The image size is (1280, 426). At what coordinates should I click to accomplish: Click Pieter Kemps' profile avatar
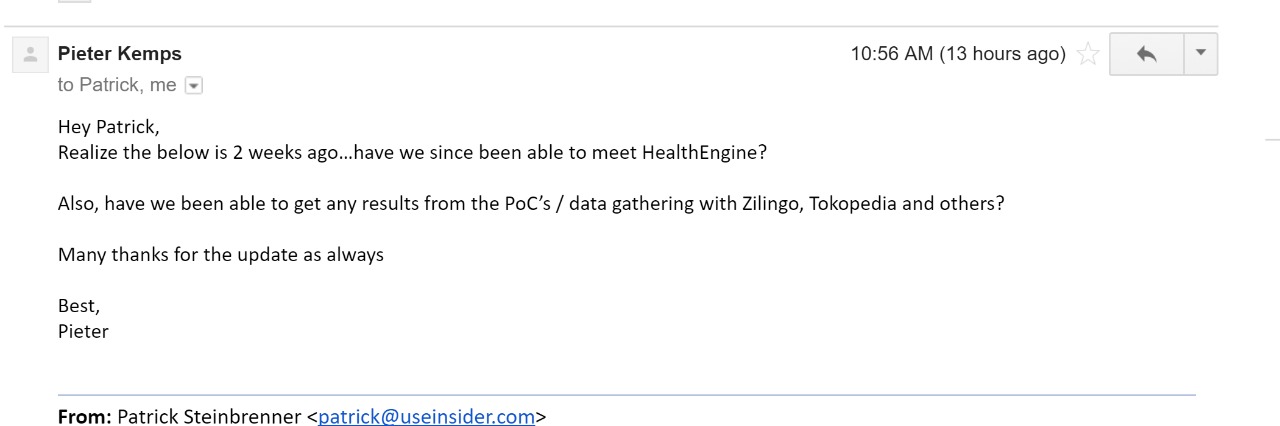coord(30,54)
